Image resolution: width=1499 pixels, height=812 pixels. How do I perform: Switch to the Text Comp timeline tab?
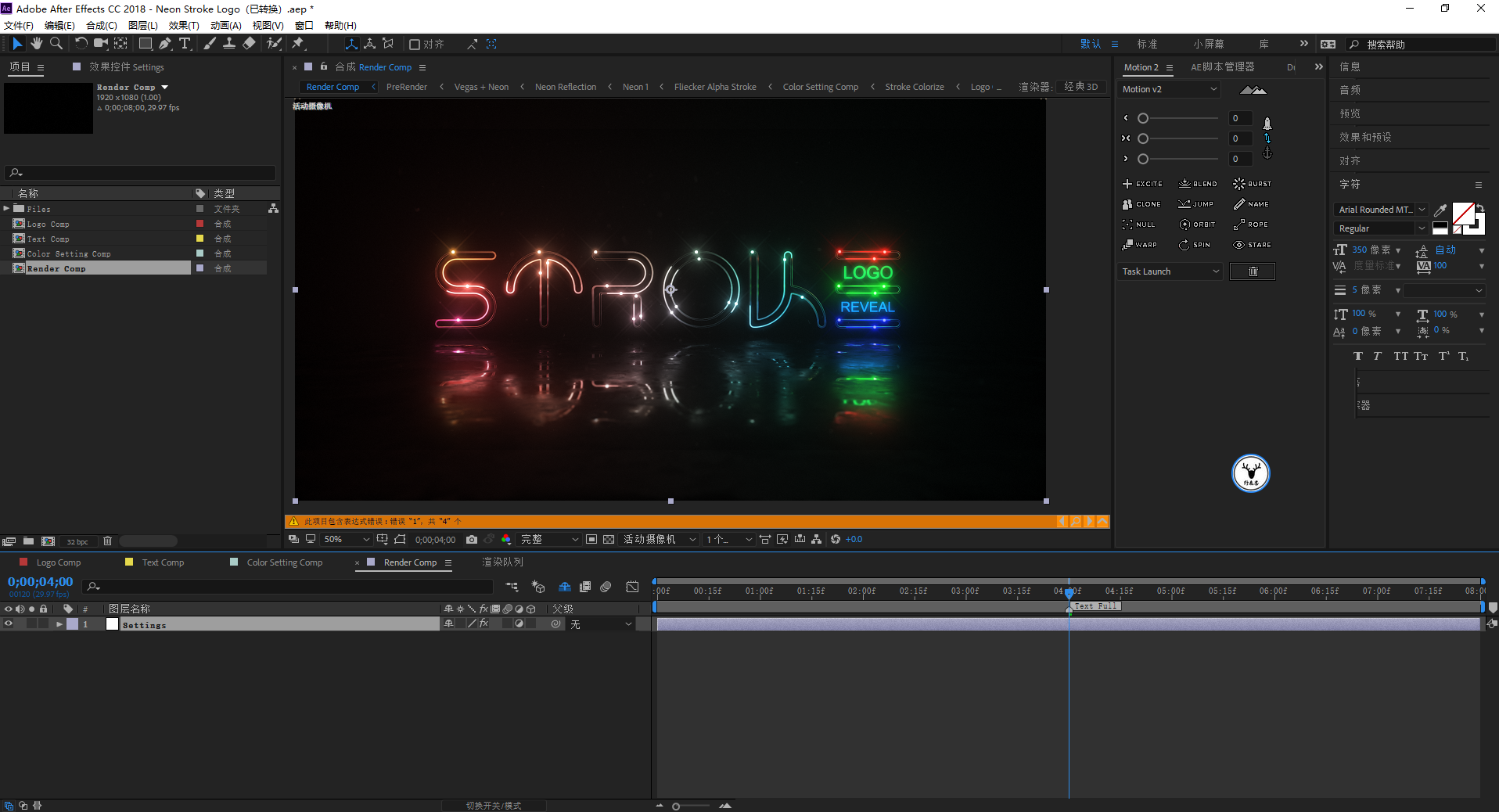(163, 562)
